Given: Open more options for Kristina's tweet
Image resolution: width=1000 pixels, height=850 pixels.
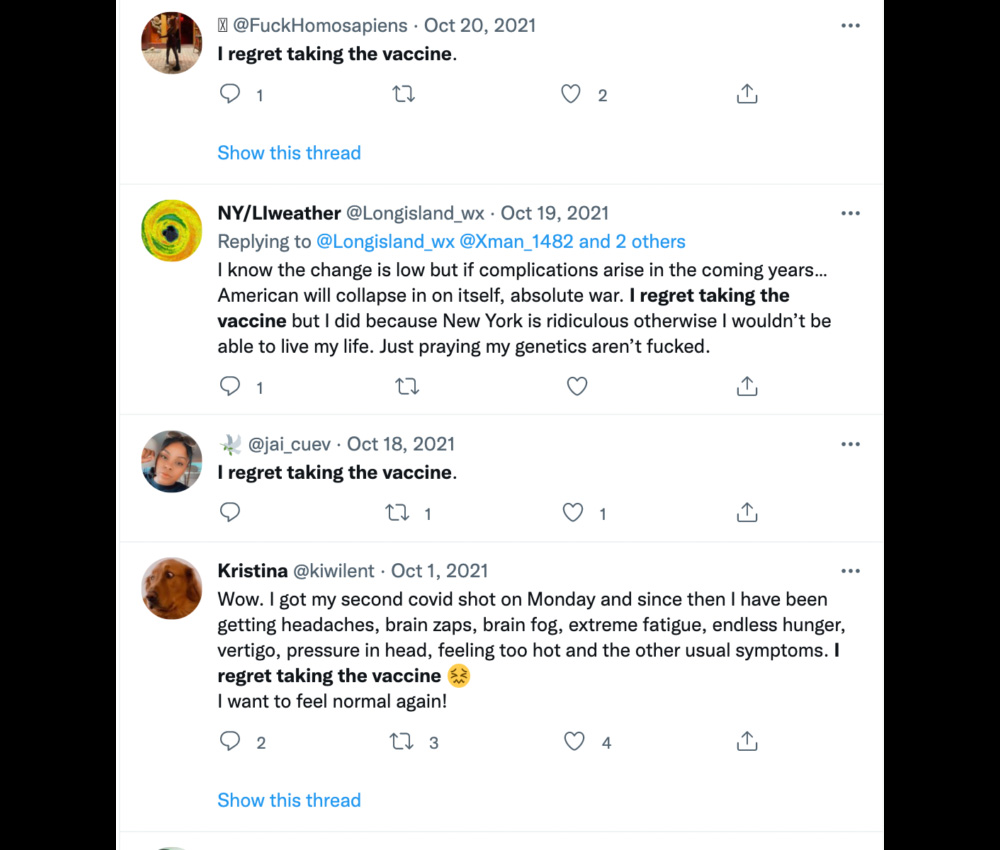Looking at the screenshot, I should pyautogui.click(x=850, y=571).
